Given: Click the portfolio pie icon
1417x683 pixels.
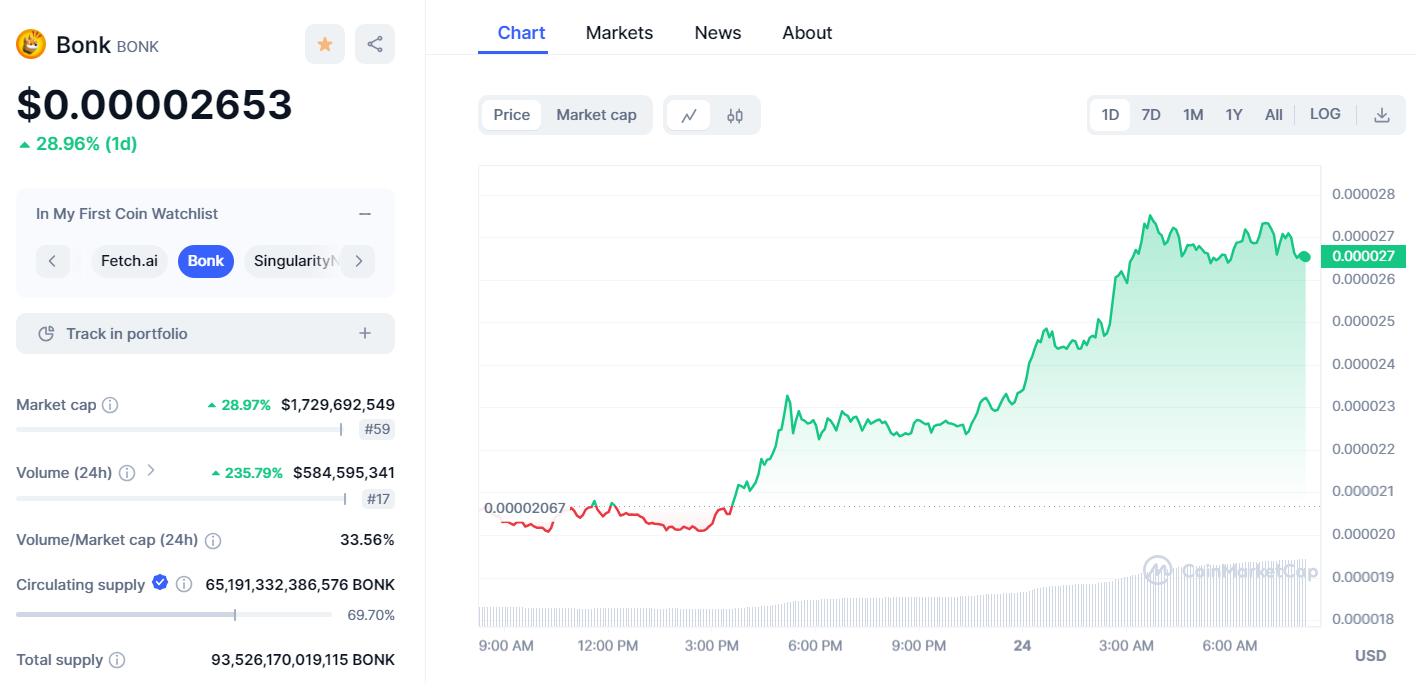Looking at the screenshot, I should [46, 334].
